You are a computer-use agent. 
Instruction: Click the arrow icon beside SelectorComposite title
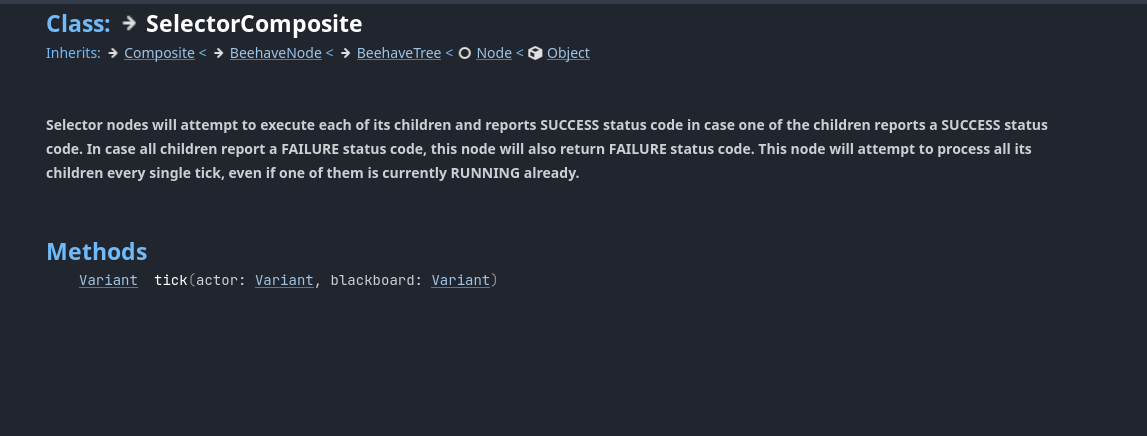[x=129, y=23]
